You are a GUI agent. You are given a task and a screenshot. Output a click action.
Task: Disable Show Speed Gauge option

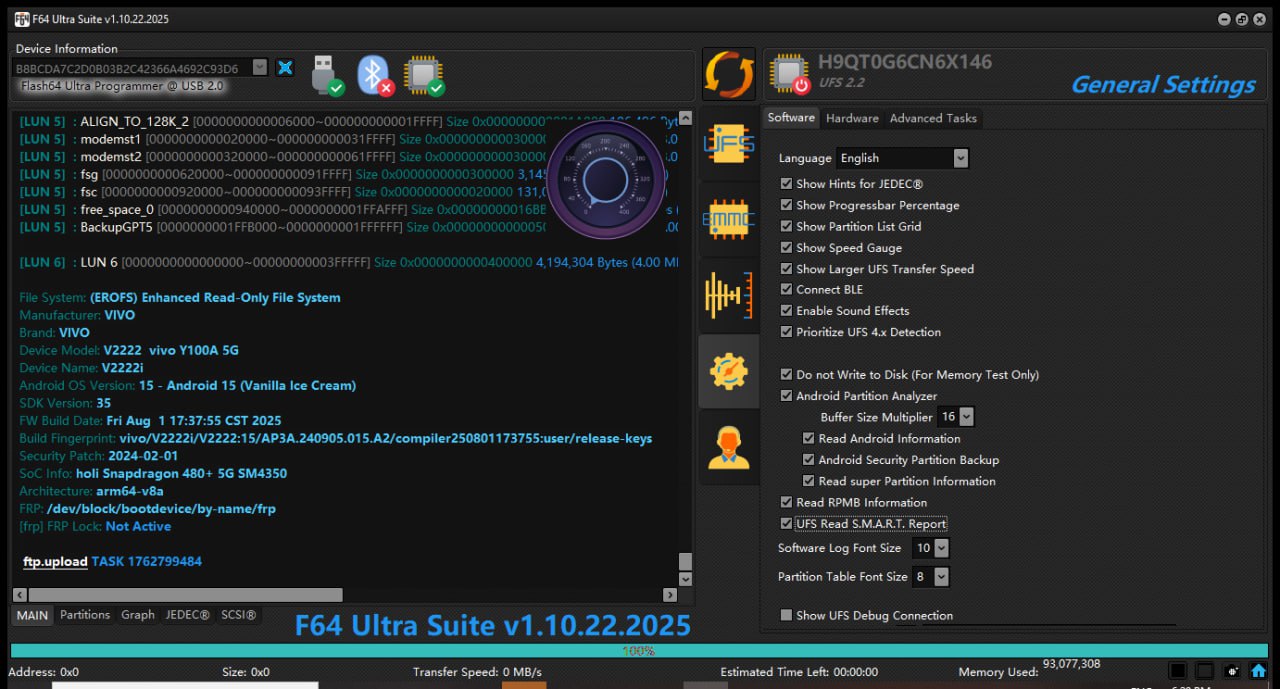(x=786, y=248)
